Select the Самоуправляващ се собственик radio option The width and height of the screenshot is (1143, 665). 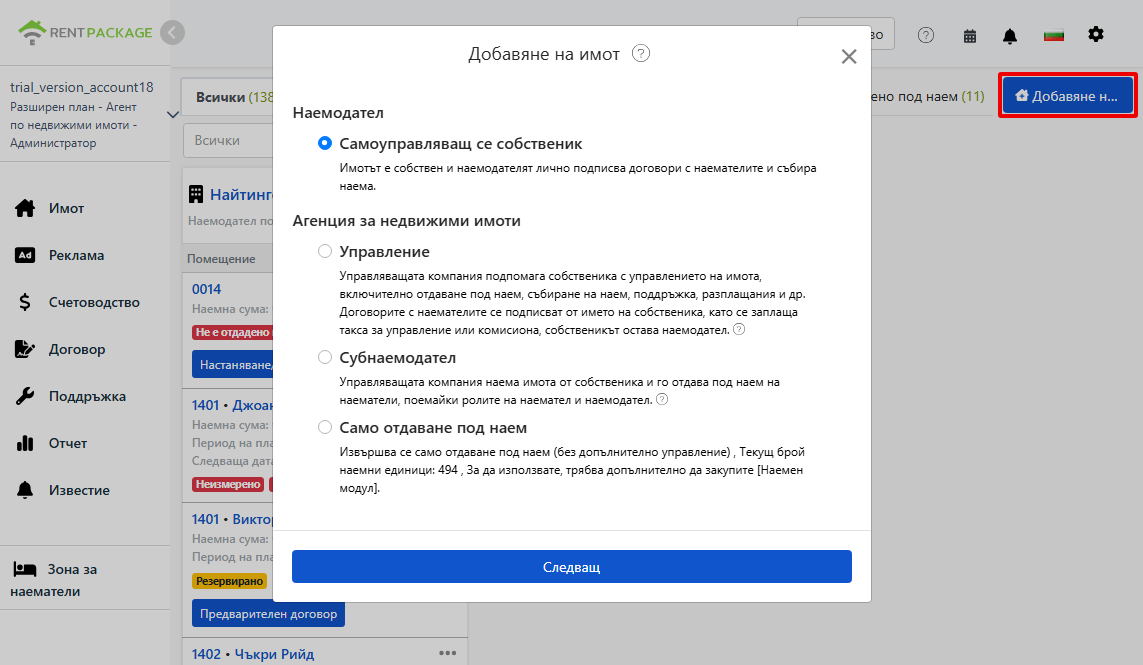tap(324, 144)
